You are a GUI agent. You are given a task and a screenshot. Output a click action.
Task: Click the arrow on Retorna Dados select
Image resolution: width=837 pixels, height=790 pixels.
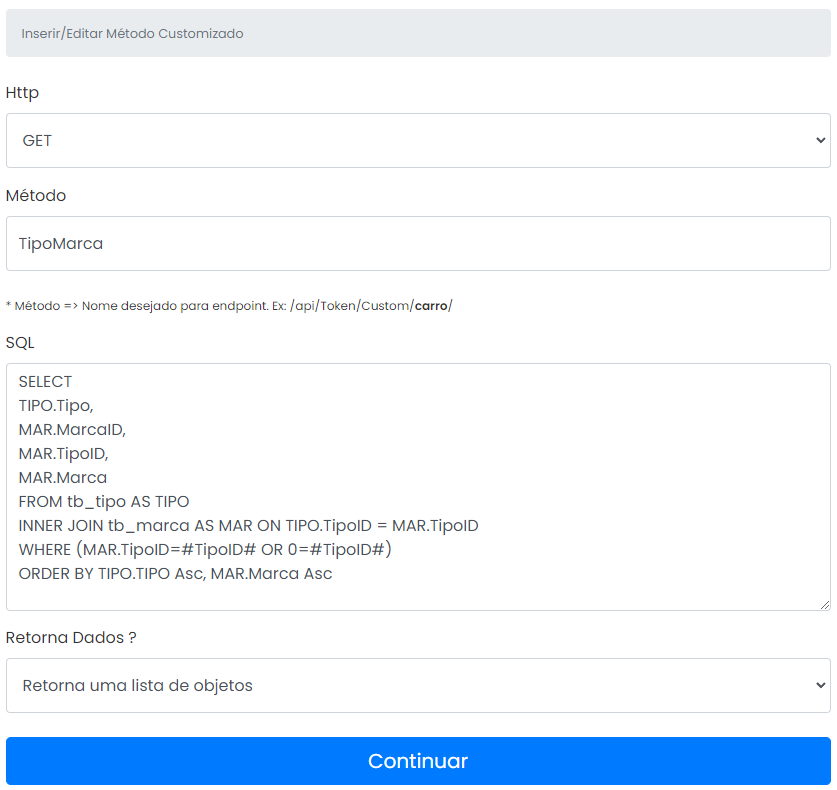(820, 686)
